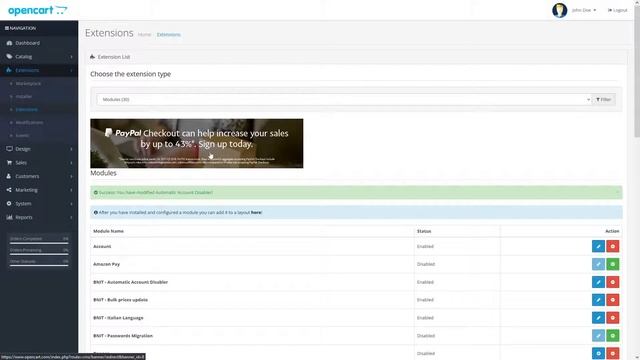Screen dimensions: 640x360
Task: Expand the Reports sidebar menu
Action: [39, 217]
